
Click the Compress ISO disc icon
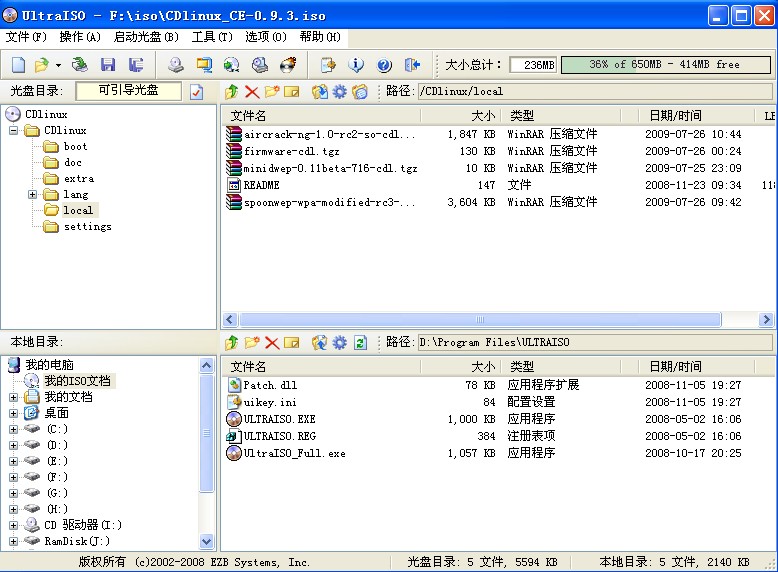click(231, 64)
